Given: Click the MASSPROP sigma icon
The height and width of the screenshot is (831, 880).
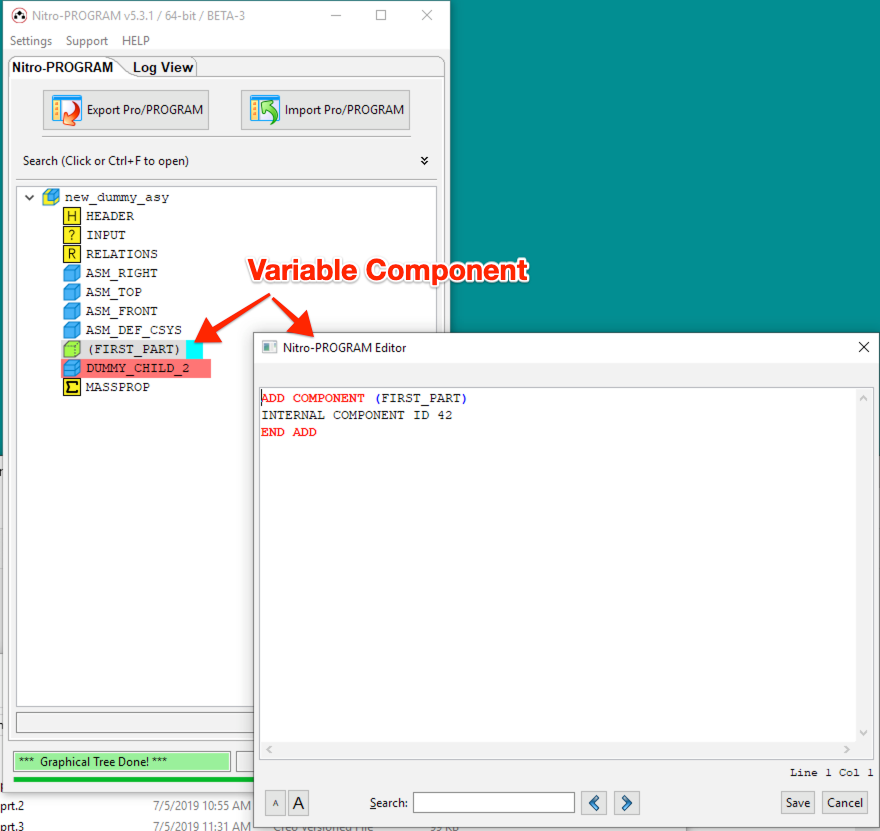Looking at the screenshot, I should 70,386.
